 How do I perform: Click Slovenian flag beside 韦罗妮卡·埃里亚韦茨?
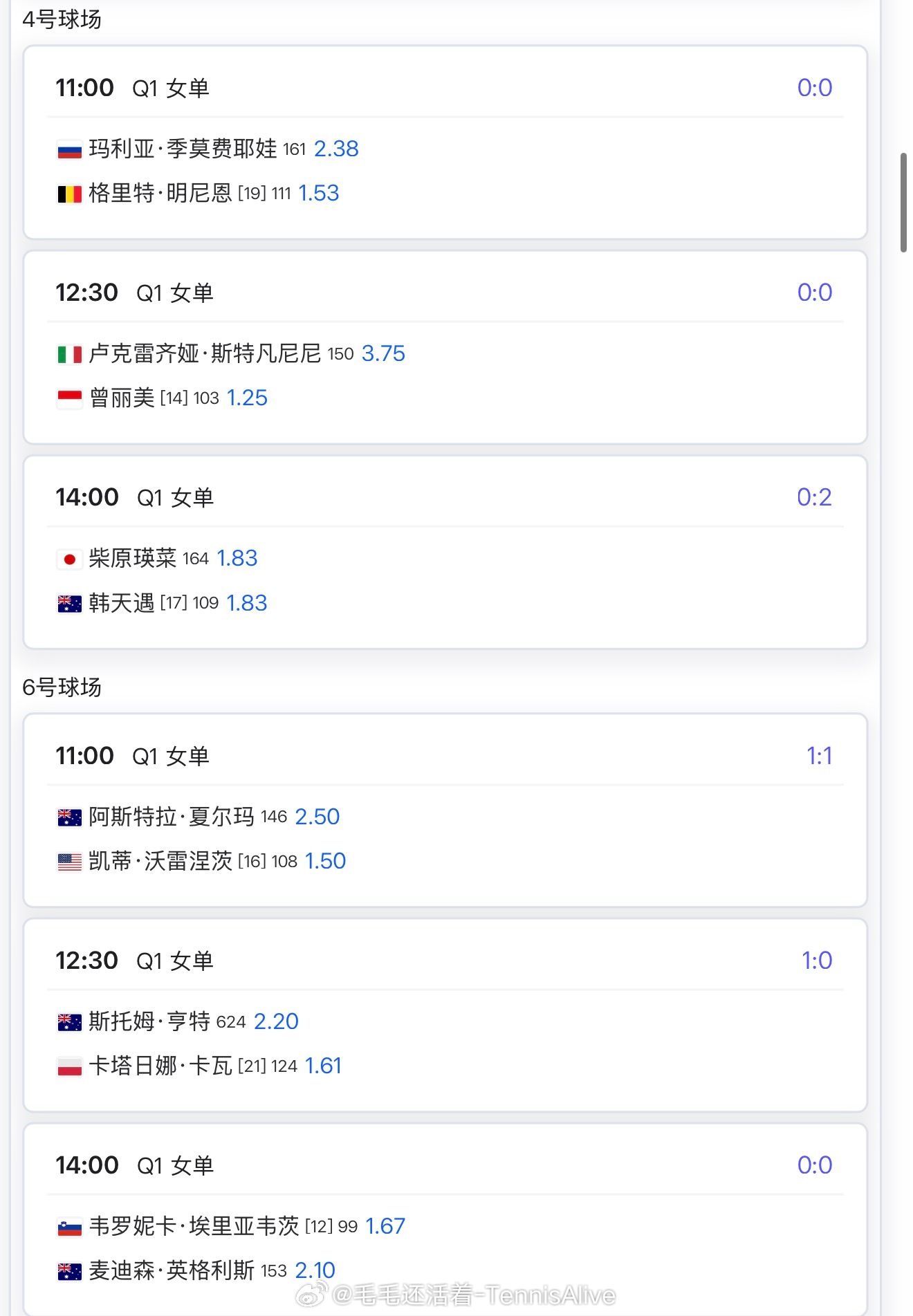69,1227
